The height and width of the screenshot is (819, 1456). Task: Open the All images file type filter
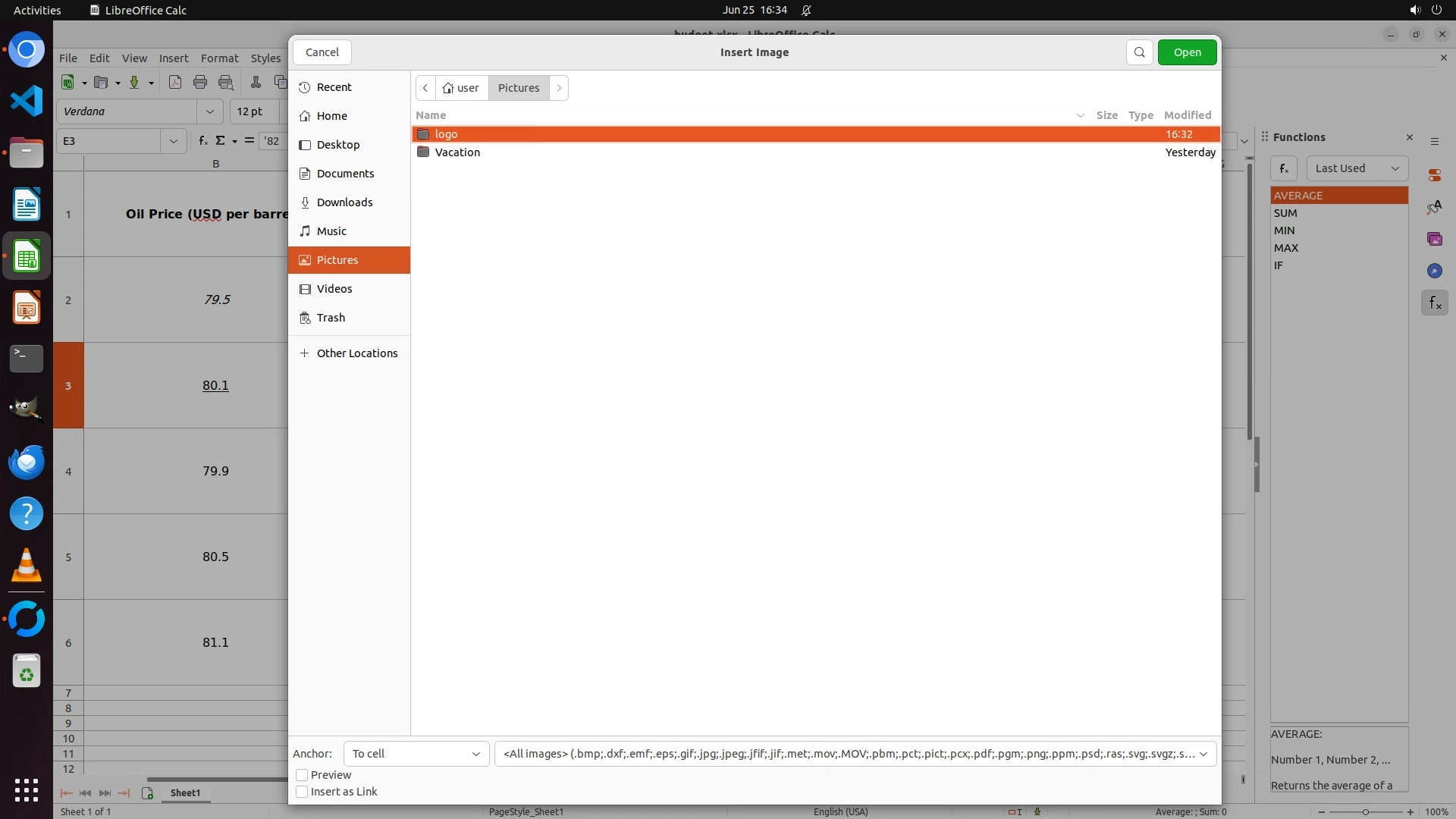click(x=855, y=754)
